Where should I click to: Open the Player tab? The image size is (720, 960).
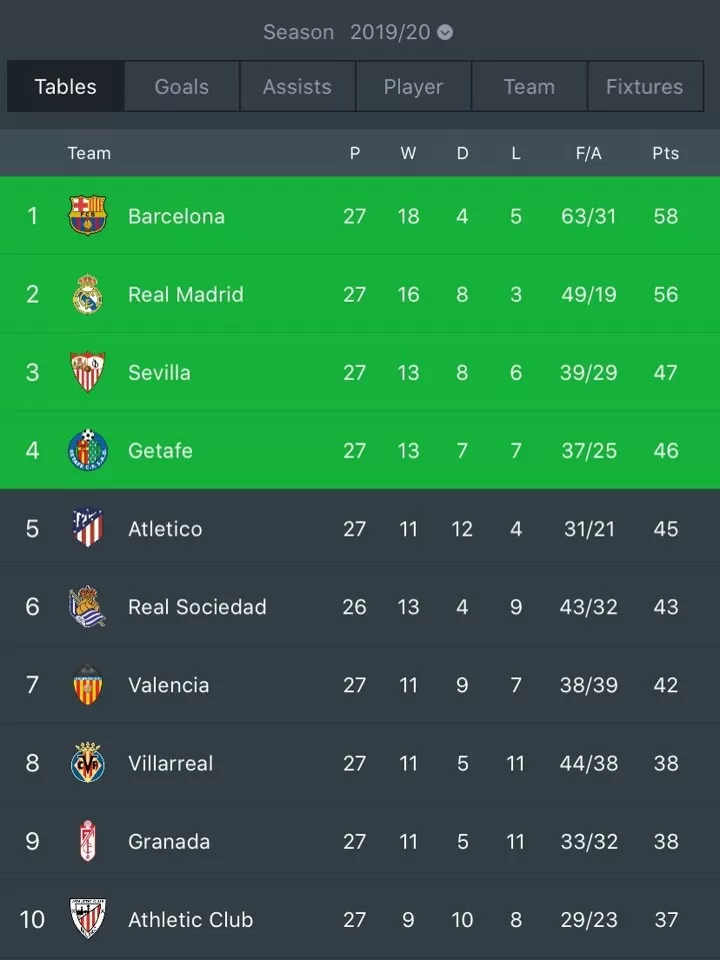coord(413,86)
